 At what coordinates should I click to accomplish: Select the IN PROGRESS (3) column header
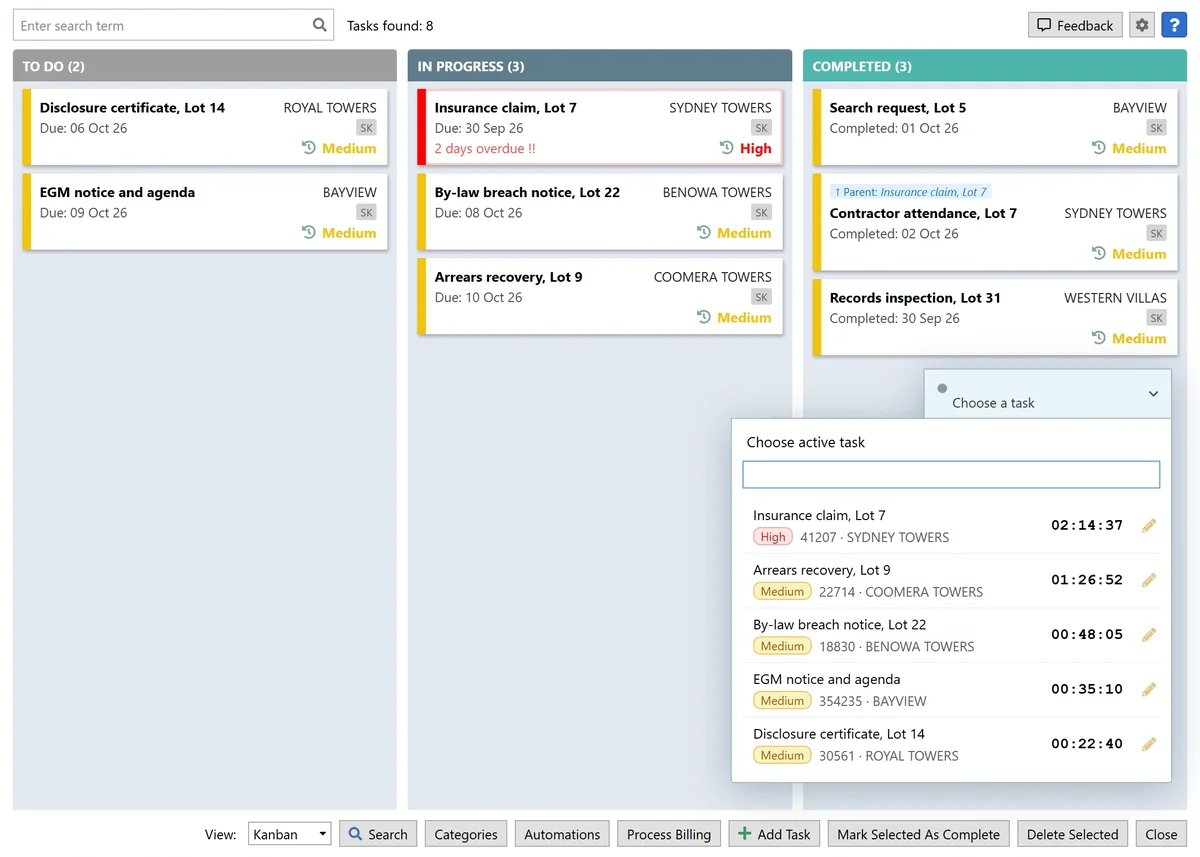pyautogui.click(x=600, y=66)
